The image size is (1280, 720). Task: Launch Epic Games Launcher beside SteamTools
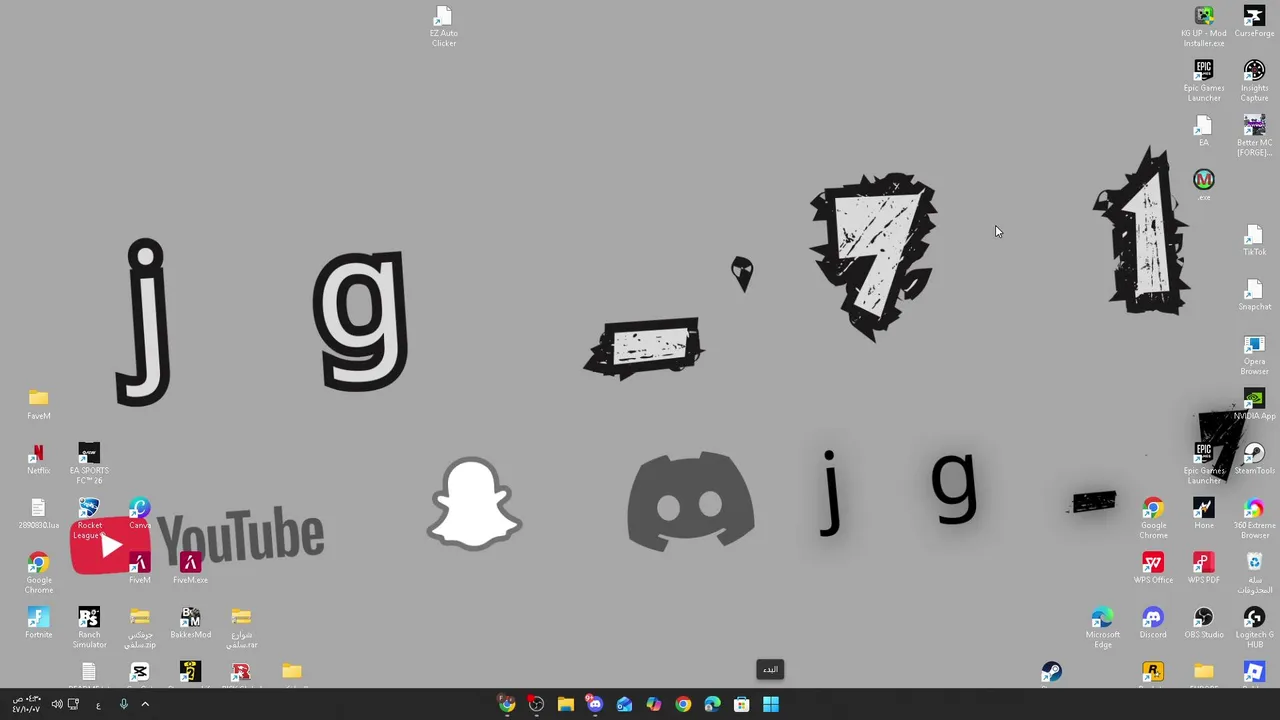[x=1204, y=463]
